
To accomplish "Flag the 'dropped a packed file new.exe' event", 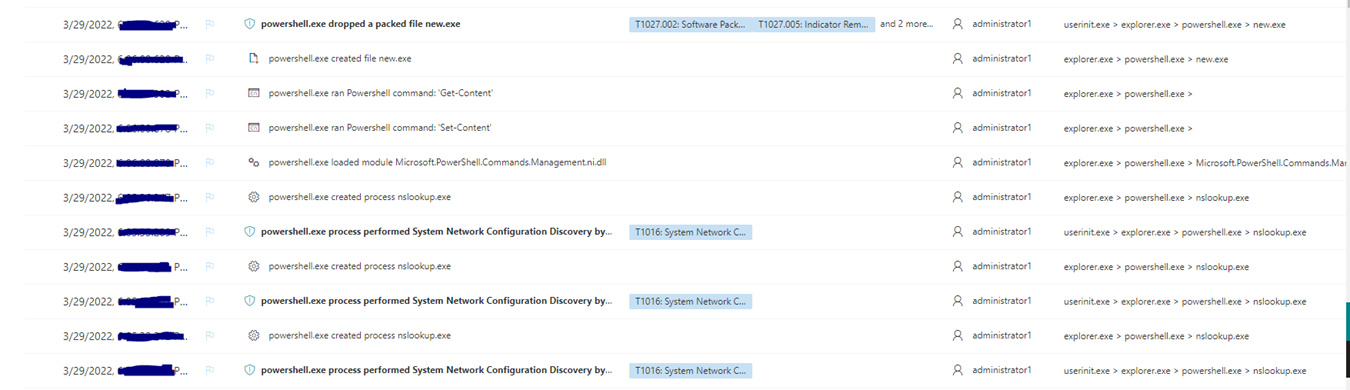I will click(x=210, y=24).
